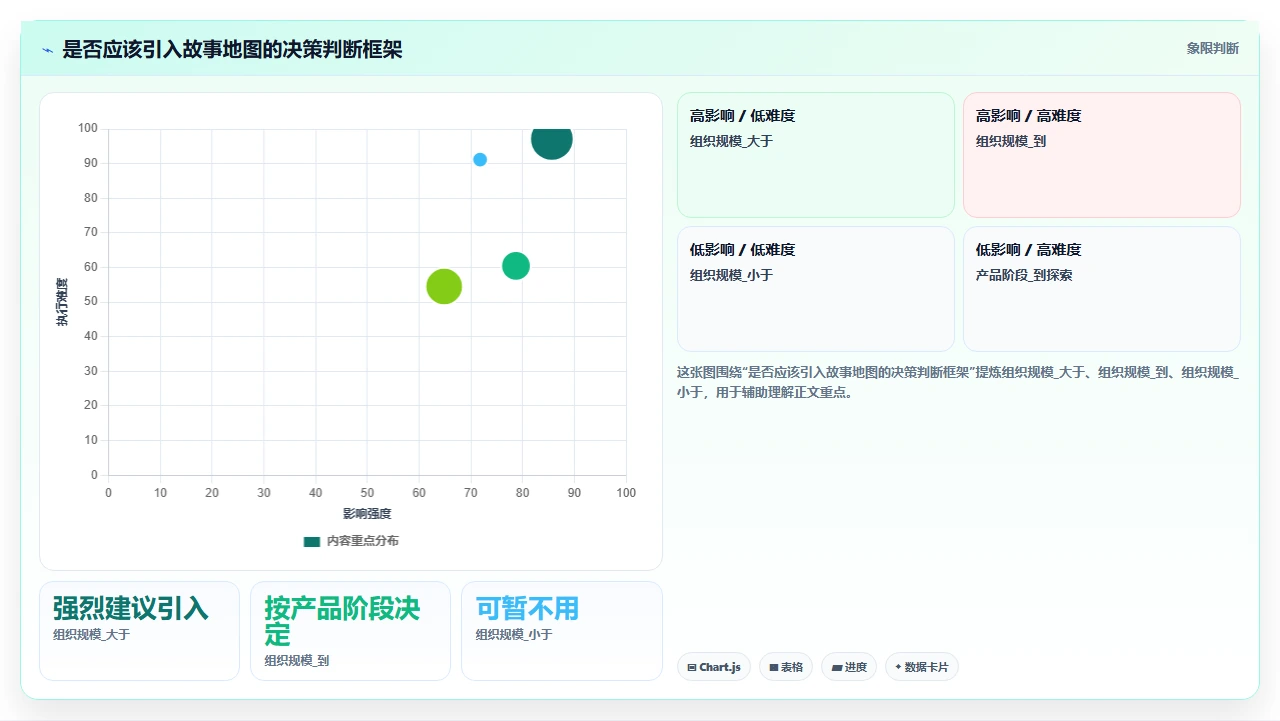The height and width of the screenshot is (721, 1280).
Task: Open the 低影响 / 低难度 quadrant card
Action: (x=816, y=289)
